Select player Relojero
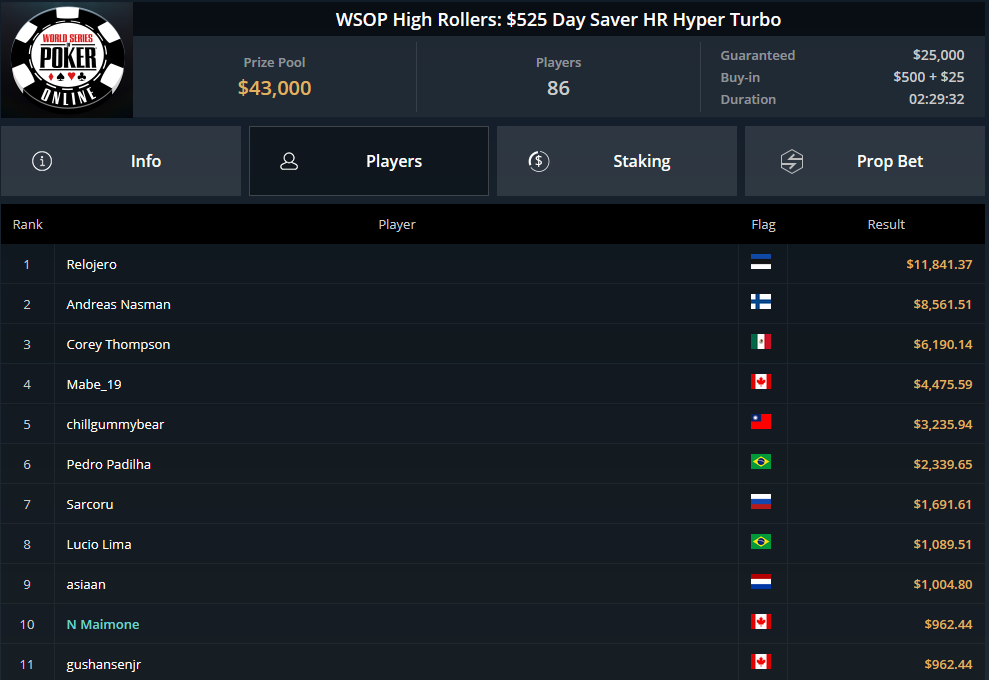 (x=91, y=264)
